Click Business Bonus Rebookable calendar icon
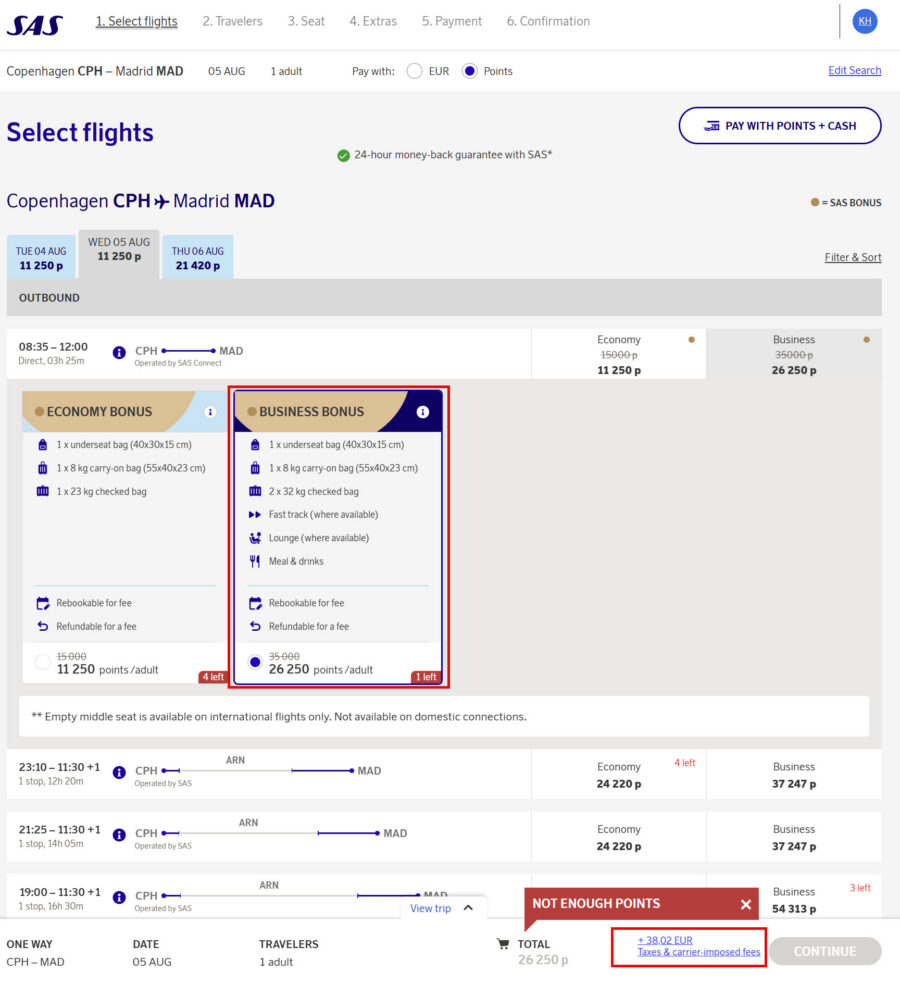The image size is (900, 984). click(x=255, y=604)
